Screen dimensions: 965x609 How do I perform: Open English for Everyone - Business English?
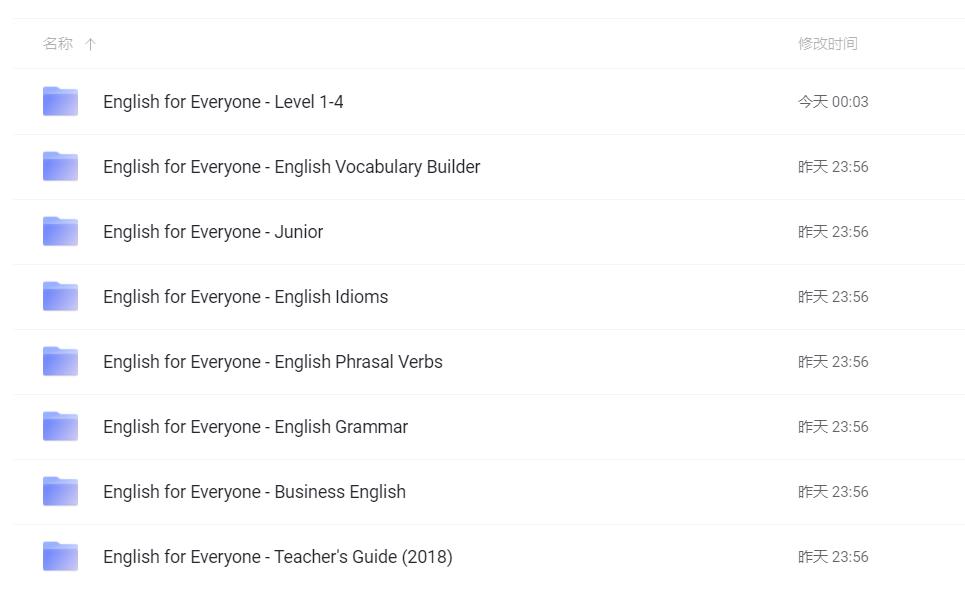tap(254, 492)
